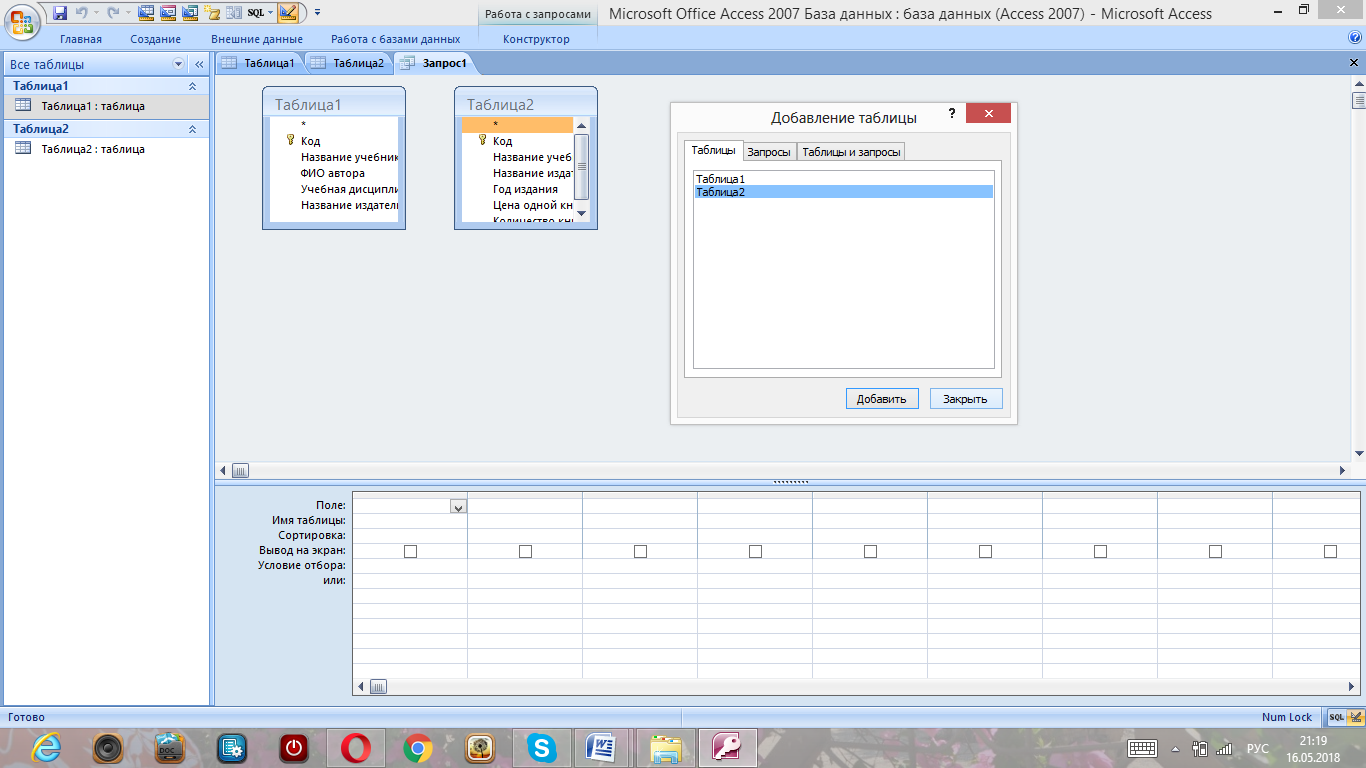Click the Access icon in the taskbar
This screenshot has height=768, width=1366.
coord(727,747)
